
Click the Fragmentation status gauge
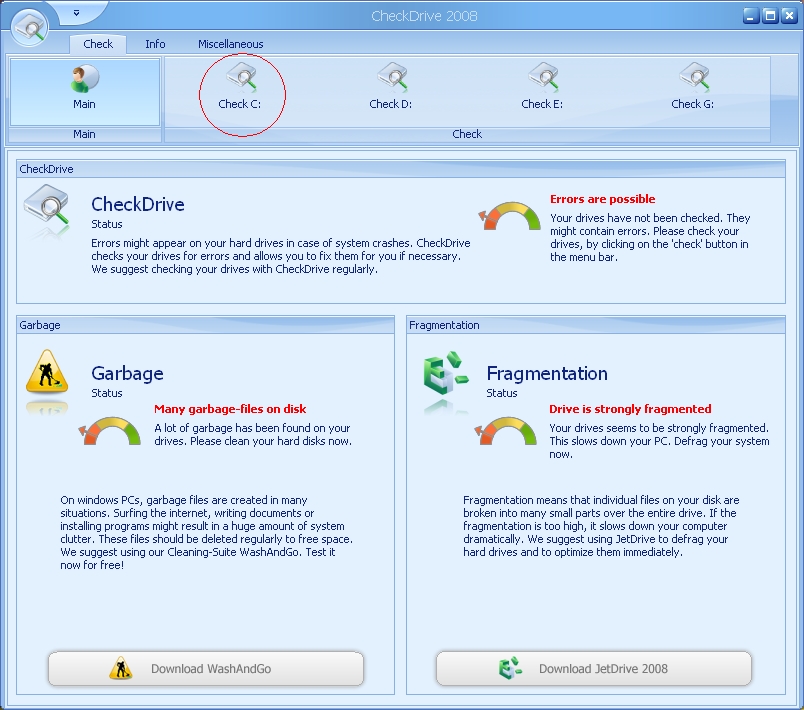point(506,431)
